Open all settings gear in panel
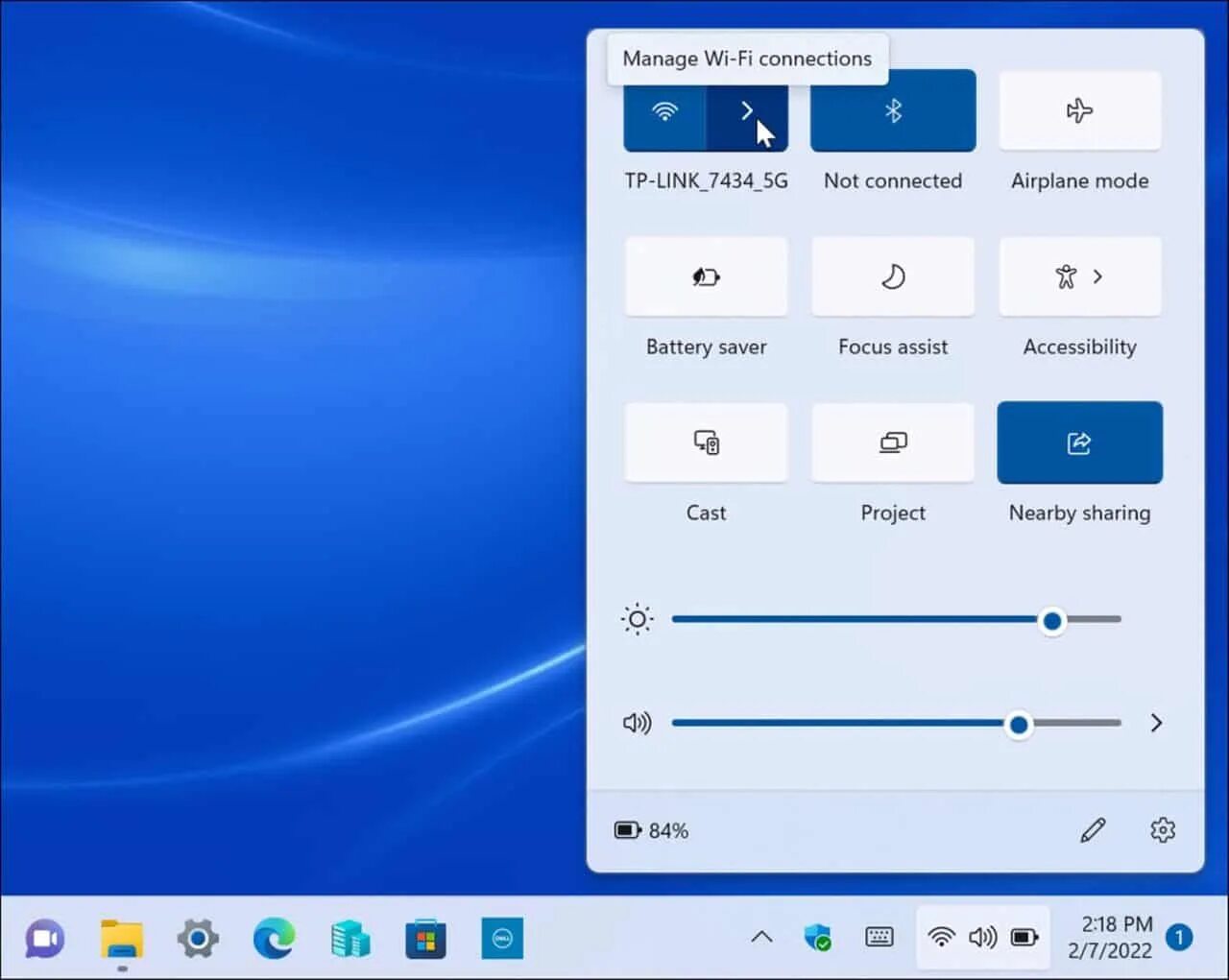 tap(1163, 830)
